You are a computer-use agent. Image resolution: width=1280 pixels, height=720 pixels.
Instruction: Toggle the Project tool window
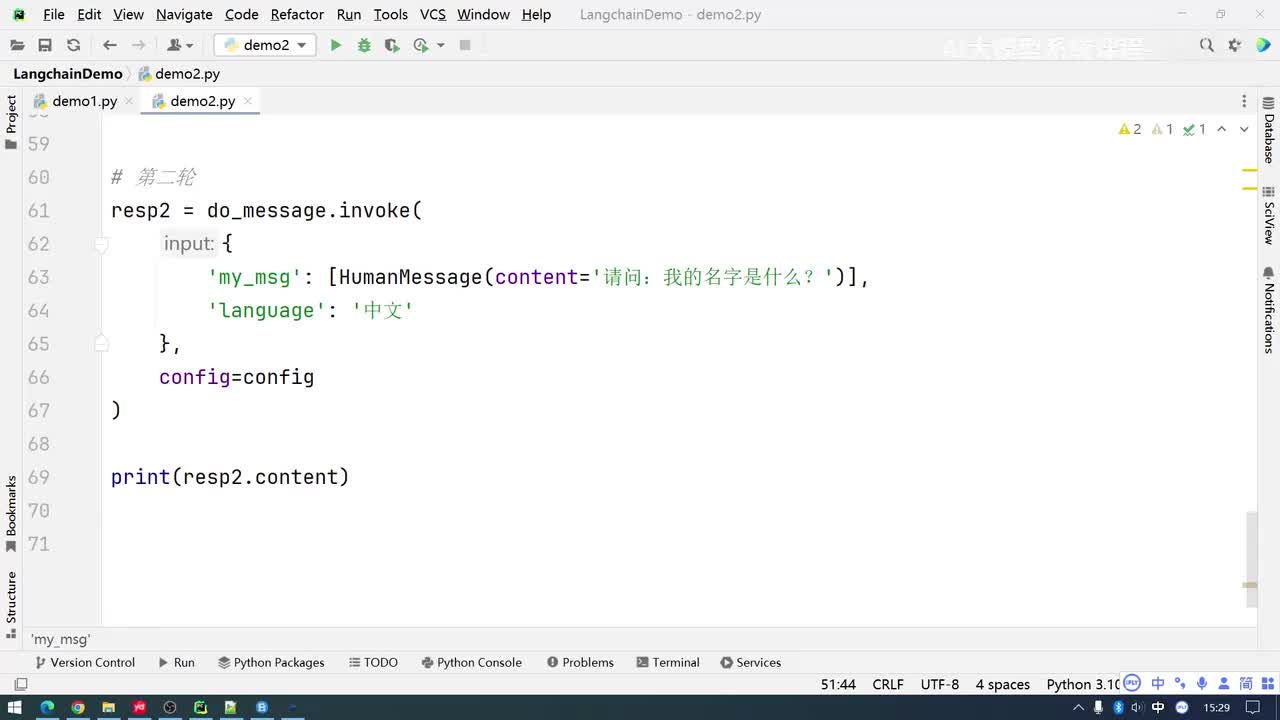[11, 122]
